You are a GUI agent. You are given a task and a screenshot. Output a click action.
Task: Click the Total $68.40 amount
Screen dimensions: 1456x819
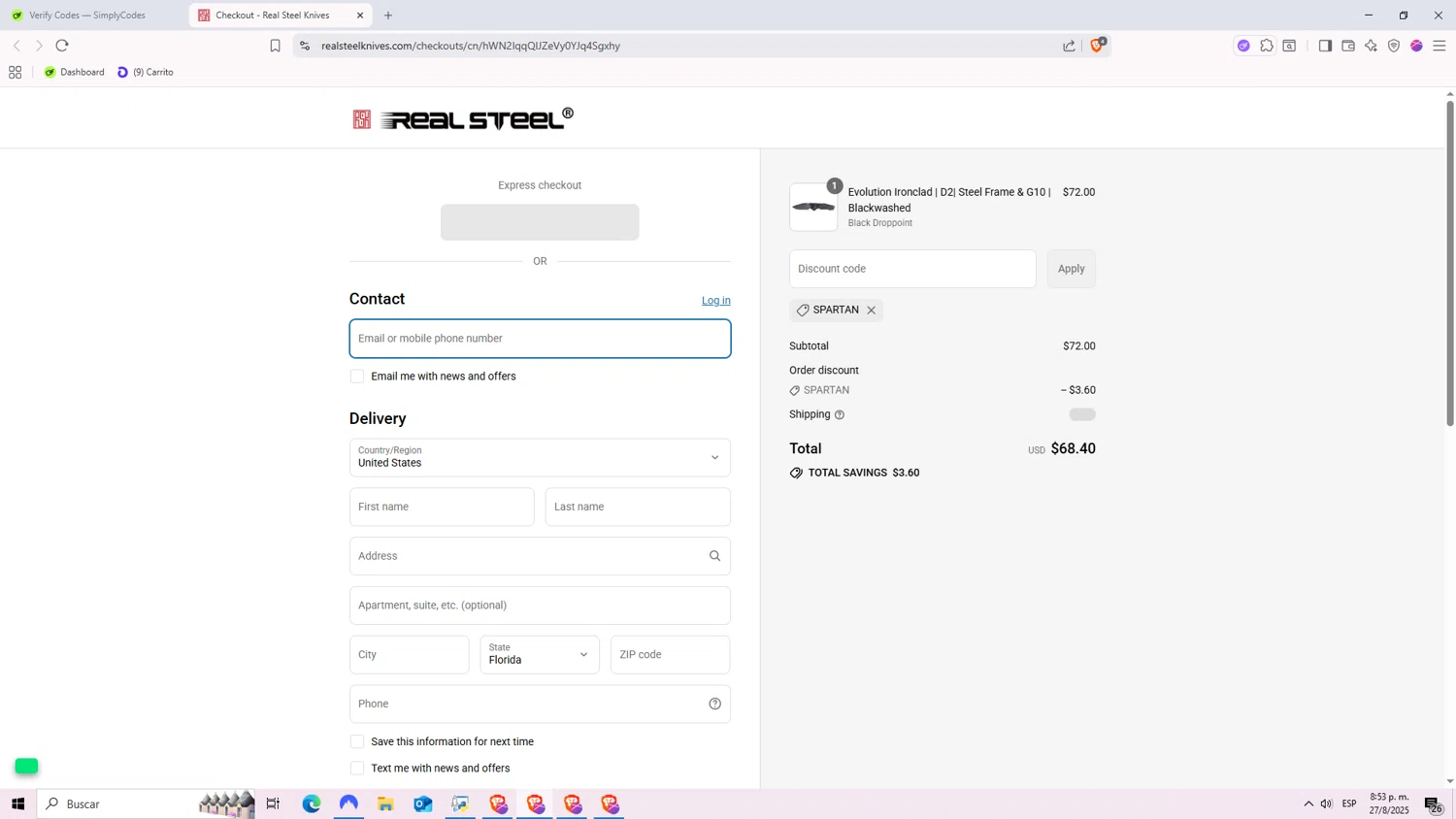point(1074,448)
